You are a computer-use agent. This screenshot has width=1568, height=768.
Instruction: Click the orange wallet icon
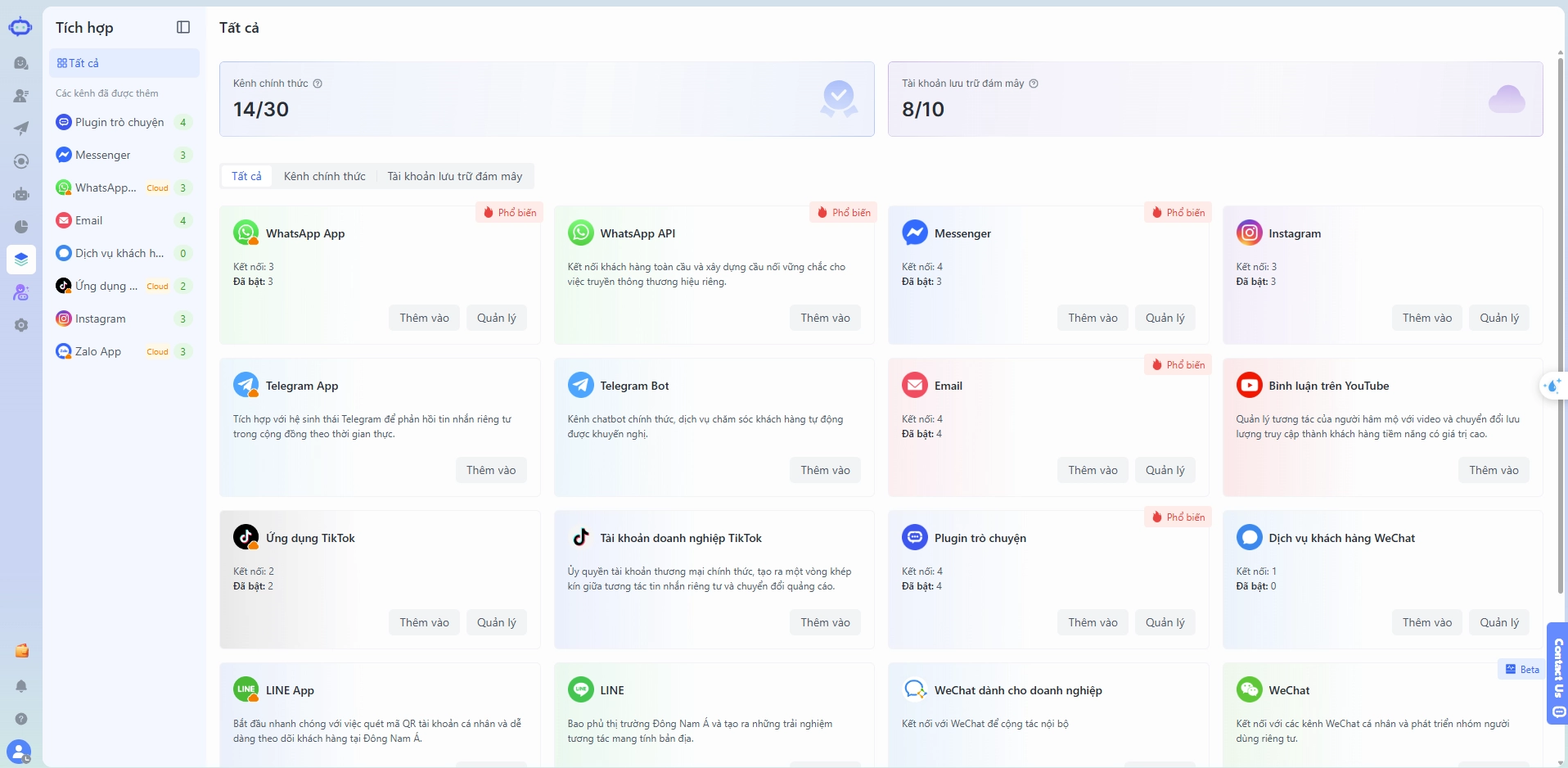(x=22, y=651)
